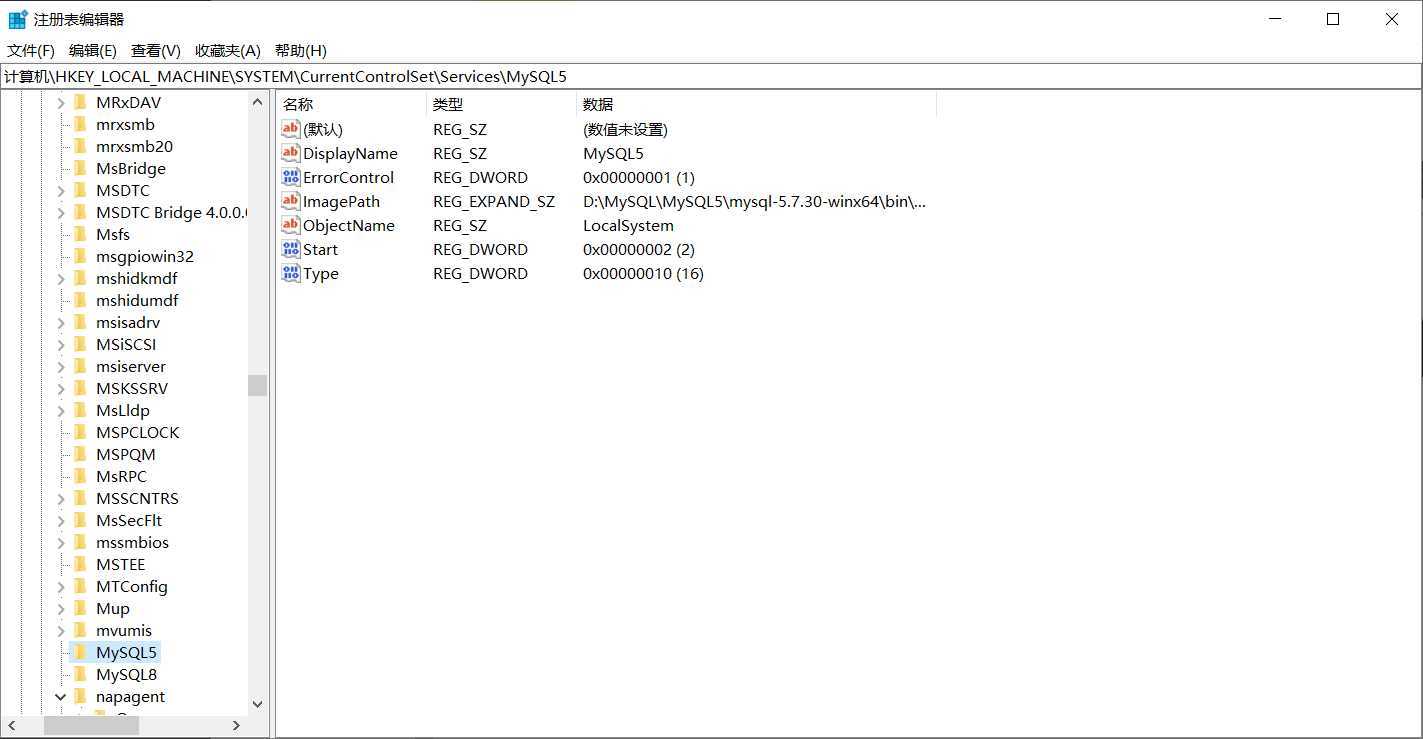Screen dimensions: 1423x739
Task: Click the folder icon of msisadrv key
Action: coord(81,322)
